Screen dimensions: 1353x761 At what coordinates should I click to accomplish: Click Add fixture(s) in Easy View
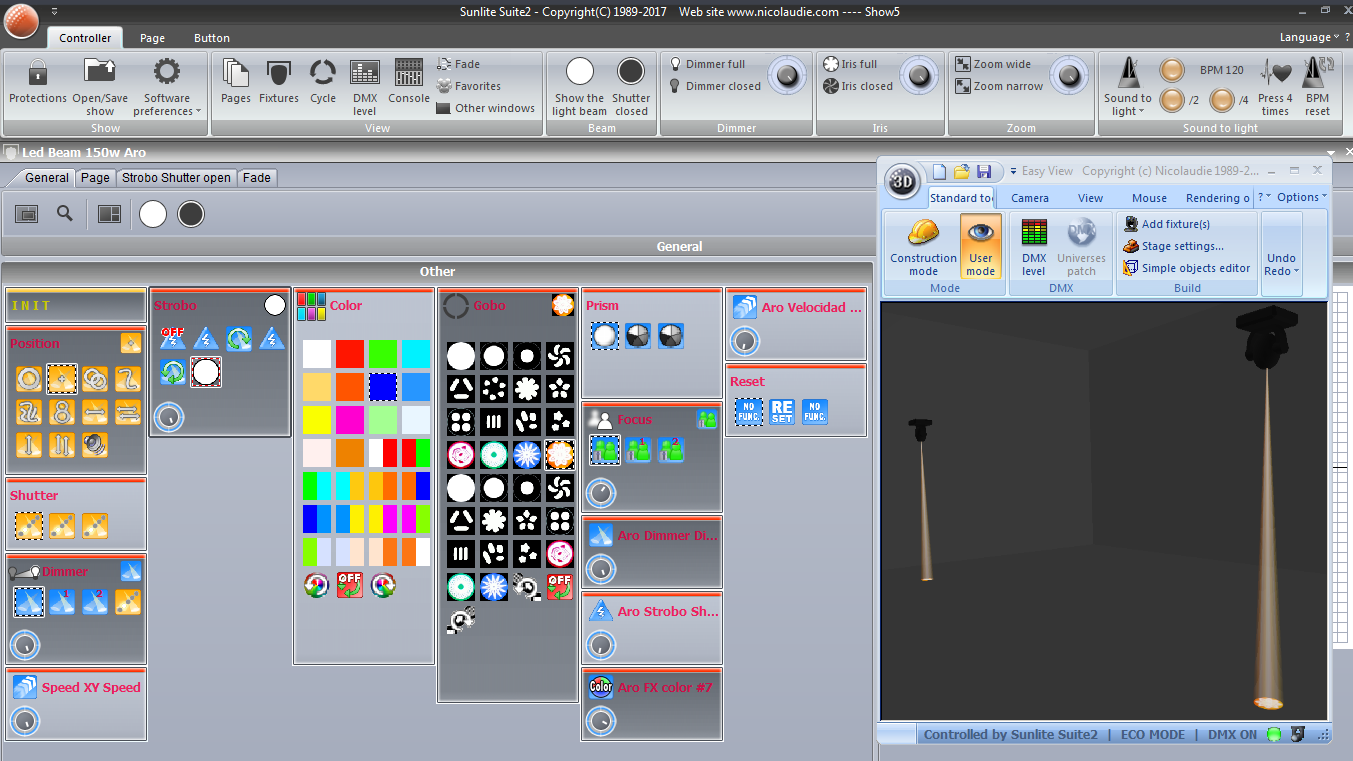click(x=1167, y=224)
